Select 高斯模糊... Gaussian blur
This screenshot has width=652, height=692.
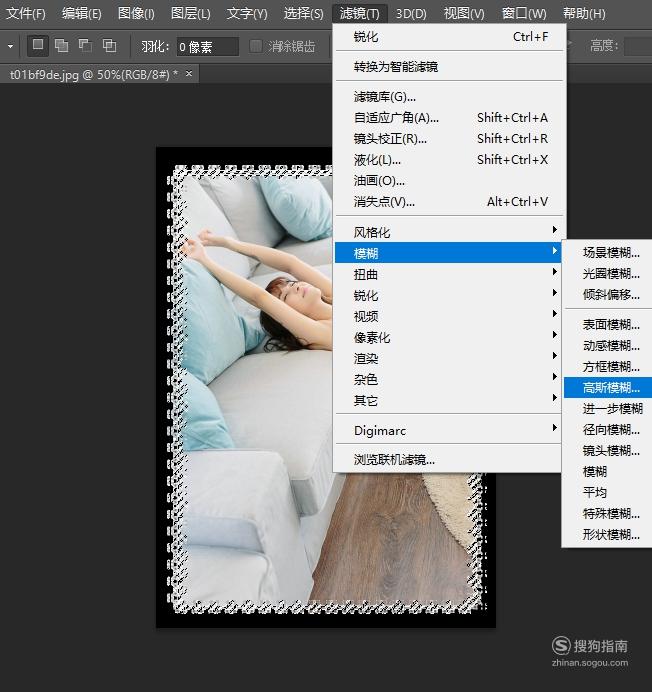(x=608, y=387)
